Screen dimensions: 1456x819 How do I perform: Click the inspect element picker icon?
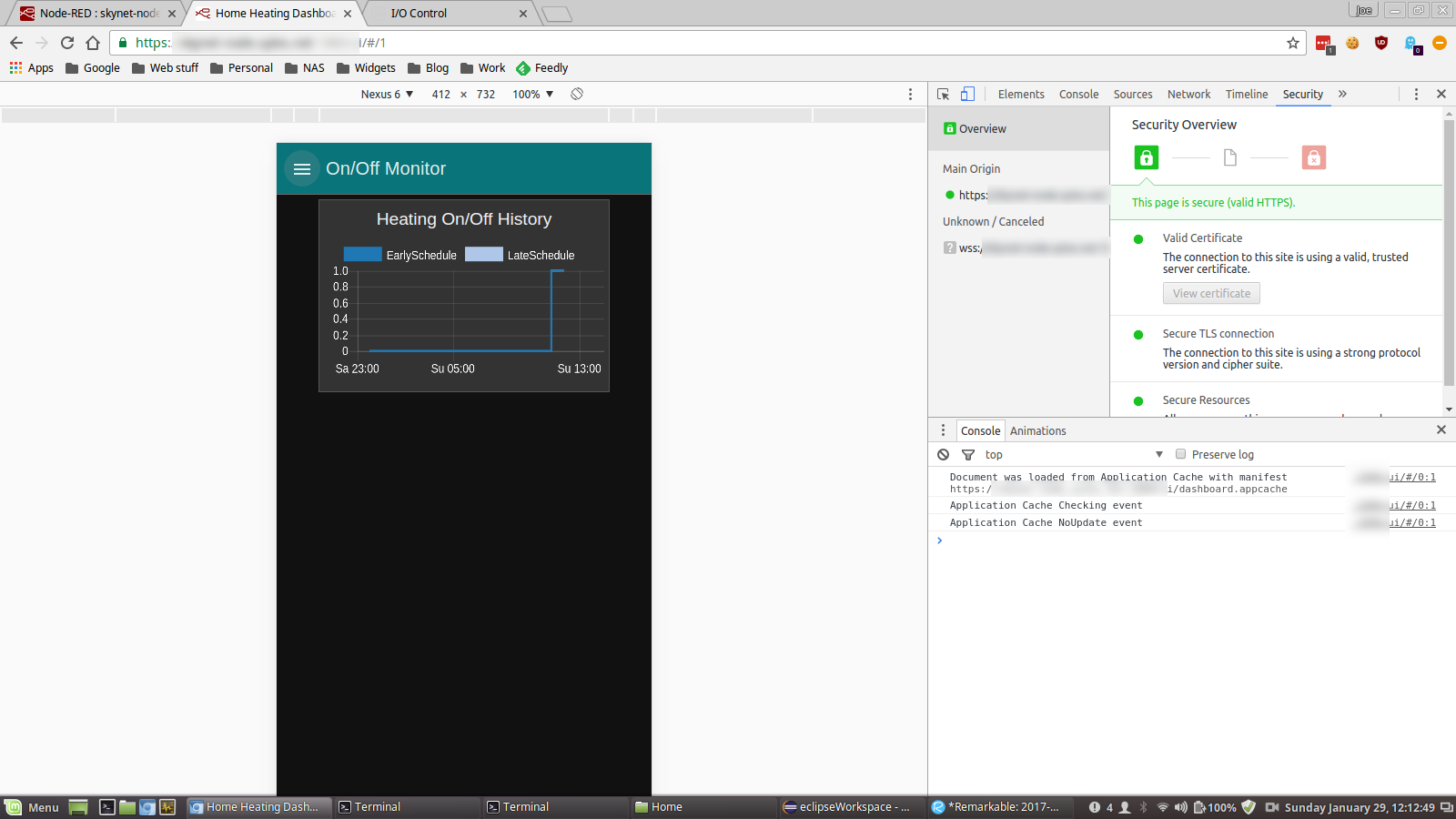[943, 95]
